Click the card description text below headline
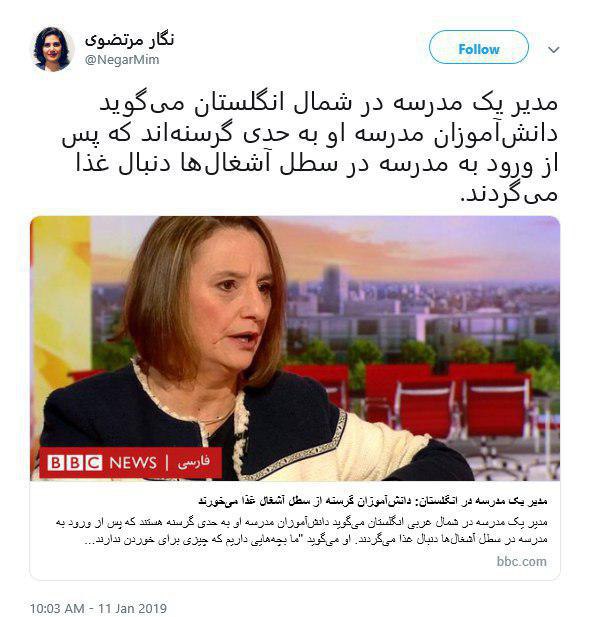This screenshot has height=617, width=592. click(302, 531)
